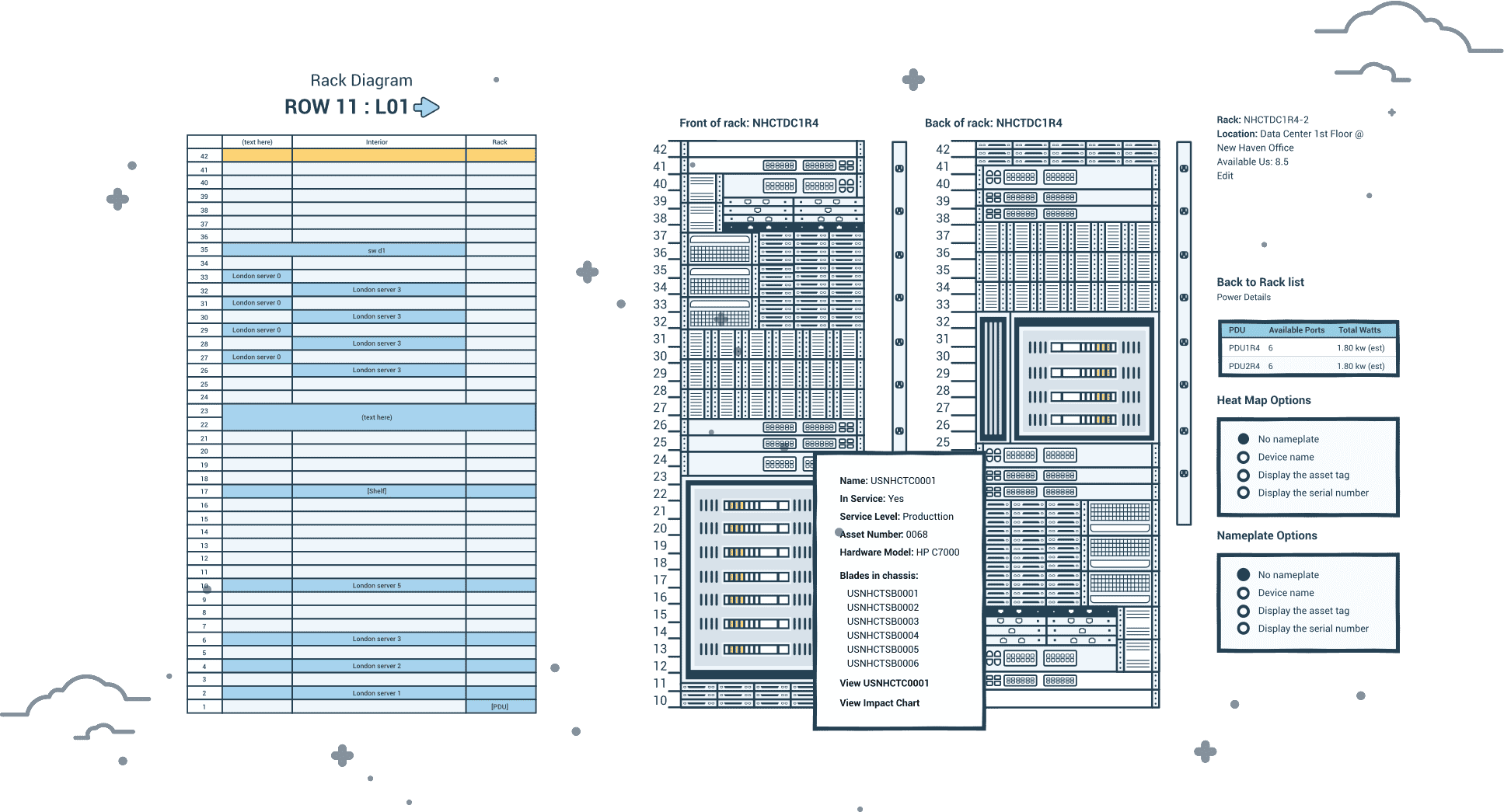
Task: Click London server 3 cell in row 30
Action: point(379,316)
